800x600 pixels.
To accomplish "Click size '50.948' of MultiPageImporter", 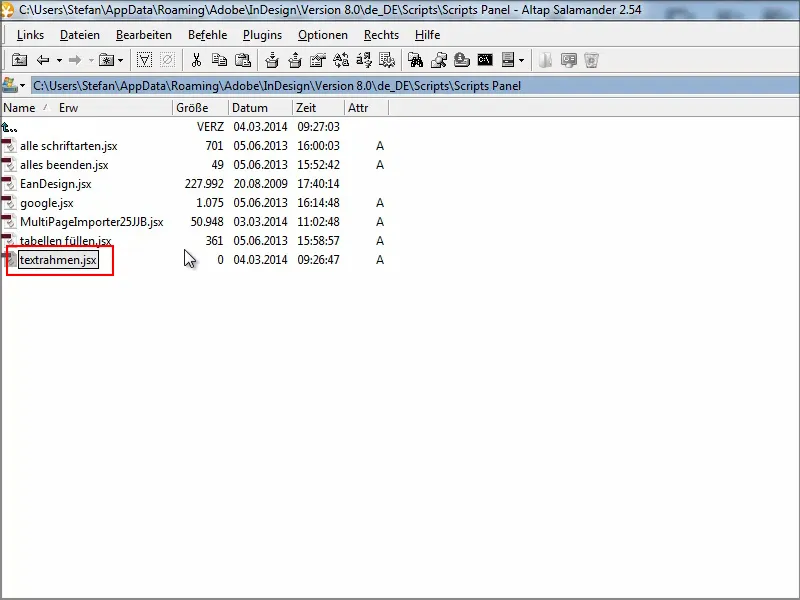I will pyautogui.click(x=207, y=222).
